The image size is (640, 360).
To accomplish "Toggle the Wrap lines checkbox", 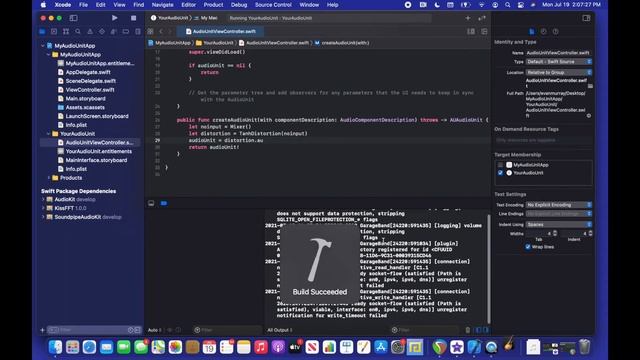I will click(528, 247).
